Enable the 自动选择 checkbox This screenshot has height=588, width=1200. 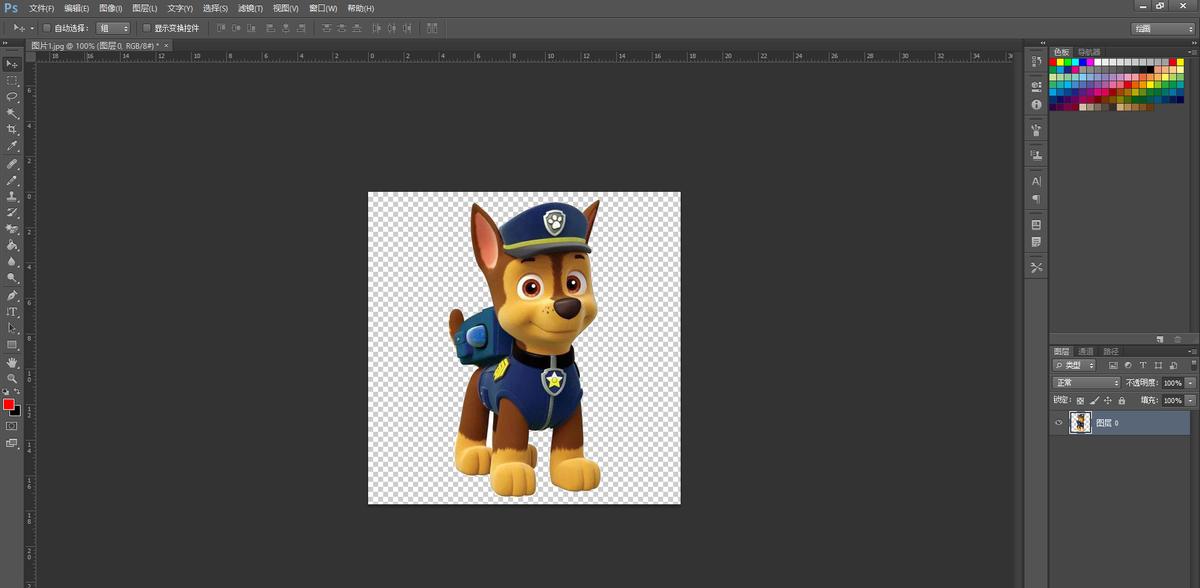46,28
